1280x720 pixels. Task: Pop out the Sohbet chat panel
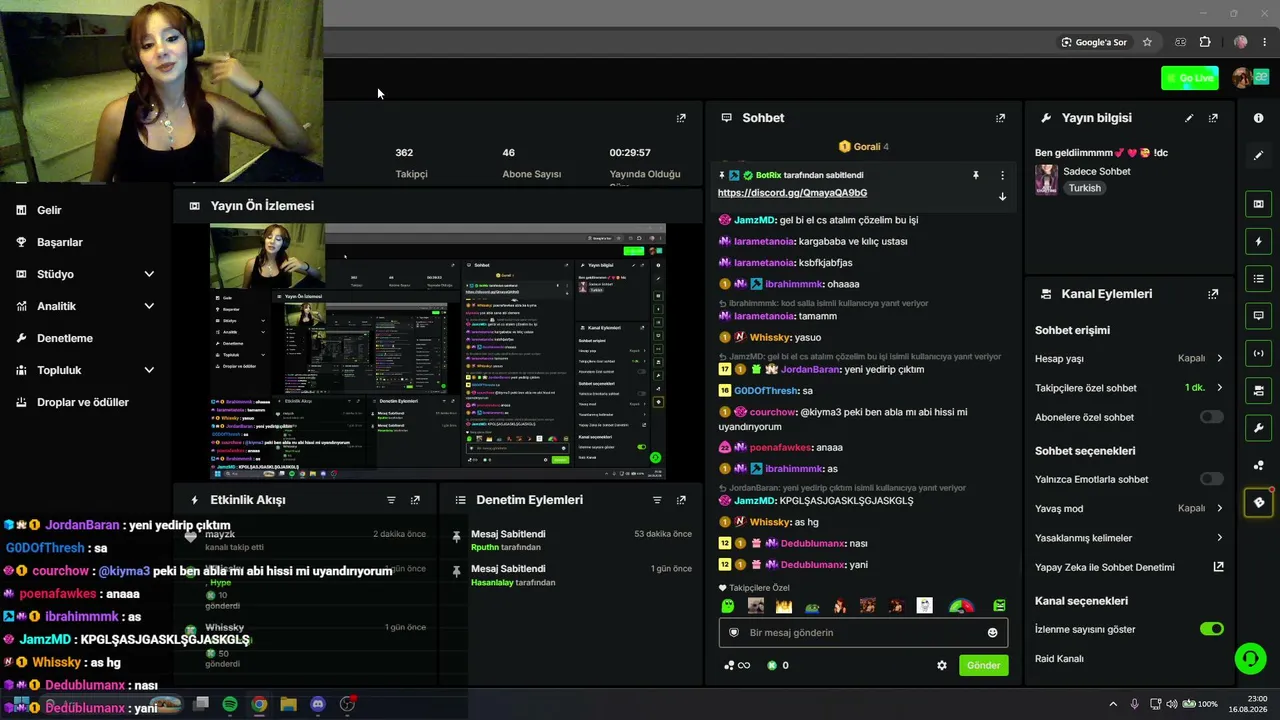click(x=1000, y=118)
